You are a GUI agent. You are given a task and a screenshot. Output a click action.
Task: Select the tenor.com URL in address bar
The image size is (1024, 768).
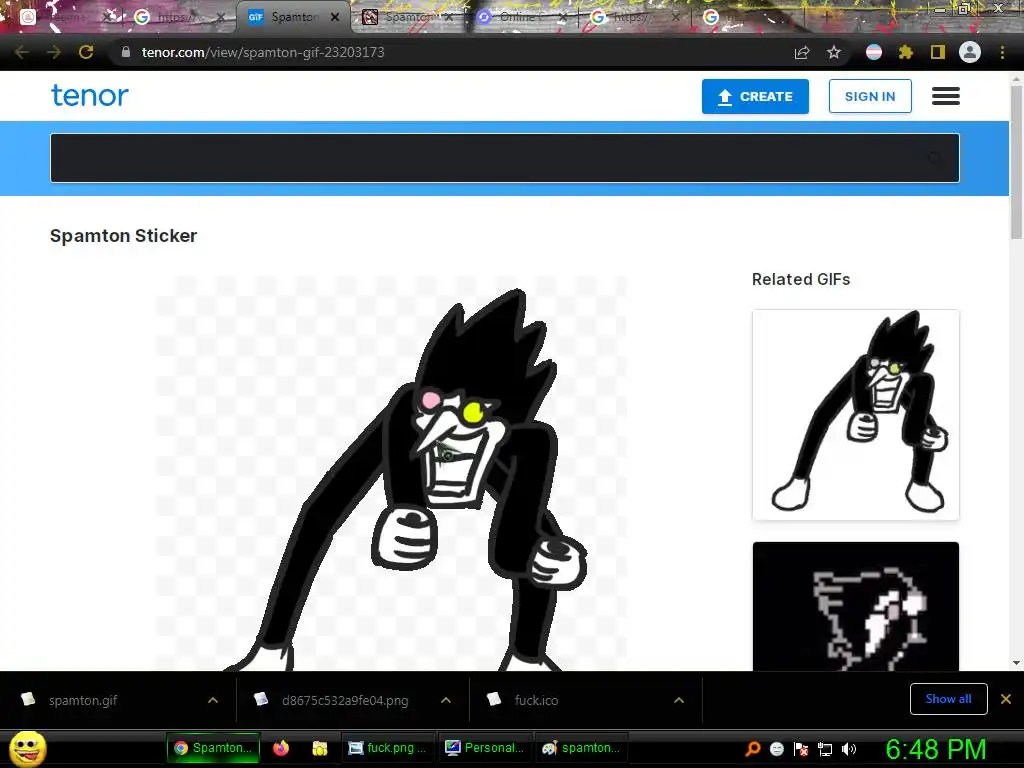coord(263,52)
